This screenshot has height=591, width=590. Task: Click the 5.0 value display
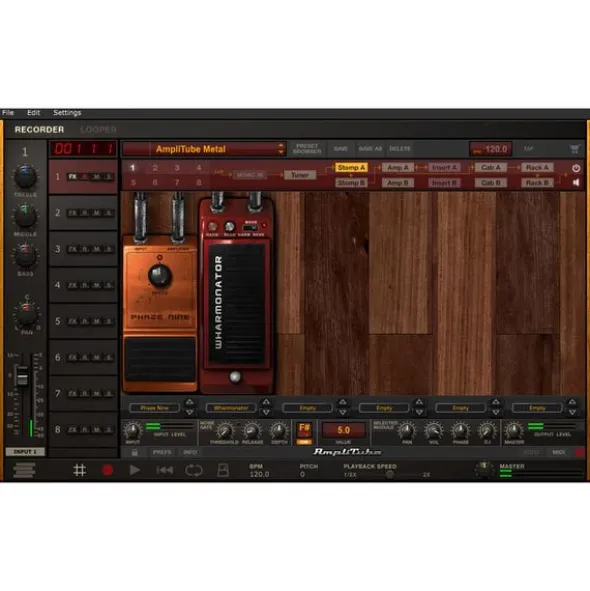point(343,430)
